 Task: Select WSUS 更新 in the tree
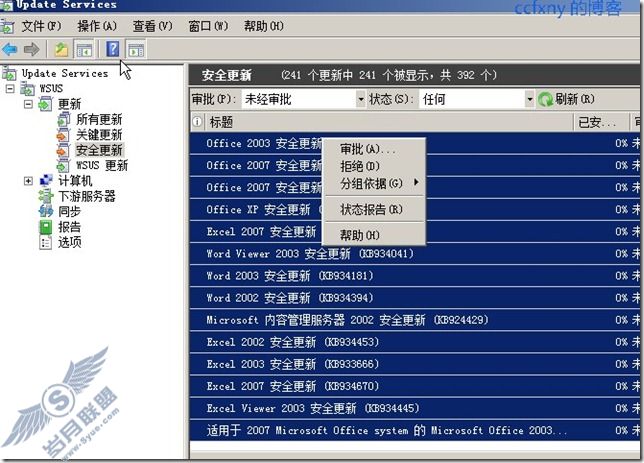tap(102, 166)
